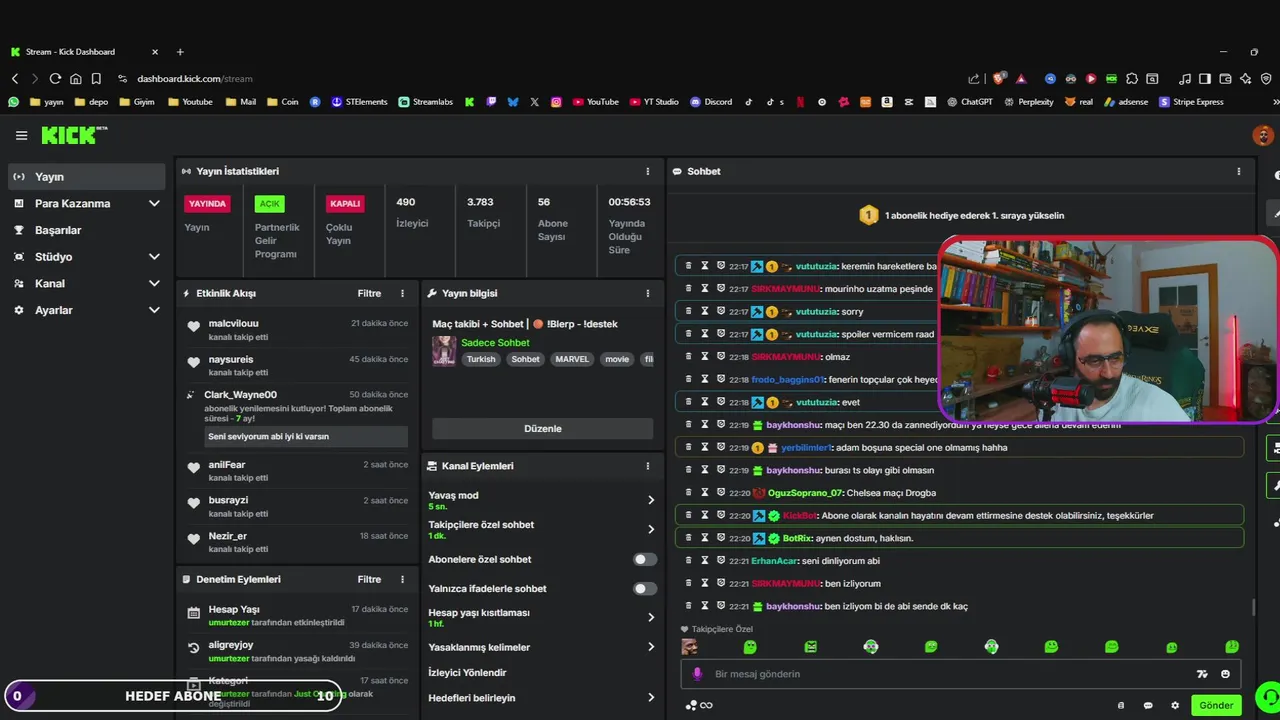
Task: Open the emoji picker in chat input
Action: click(1226, 674)
